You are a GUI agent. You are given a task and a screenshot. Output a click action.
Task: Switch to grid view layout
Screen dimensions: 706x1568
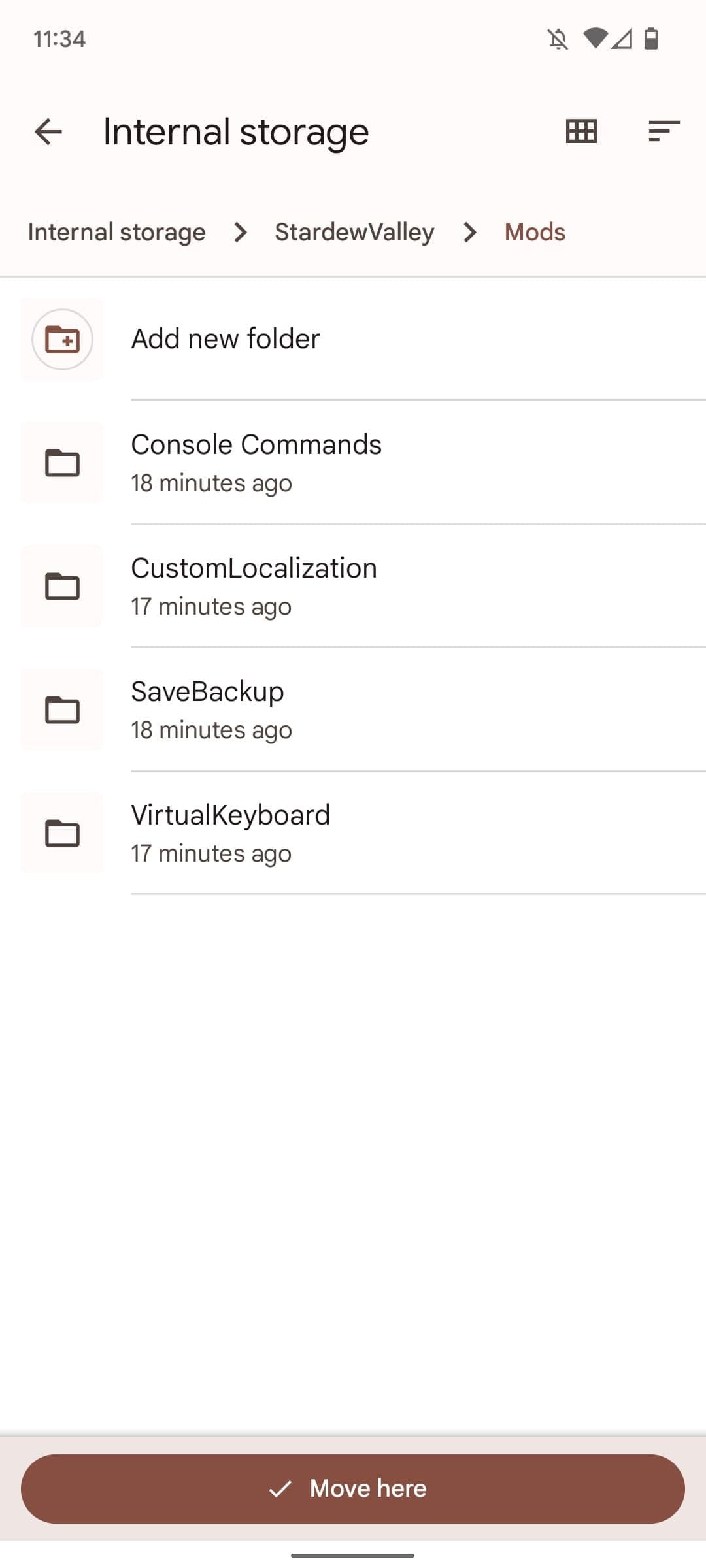[581, 131]
